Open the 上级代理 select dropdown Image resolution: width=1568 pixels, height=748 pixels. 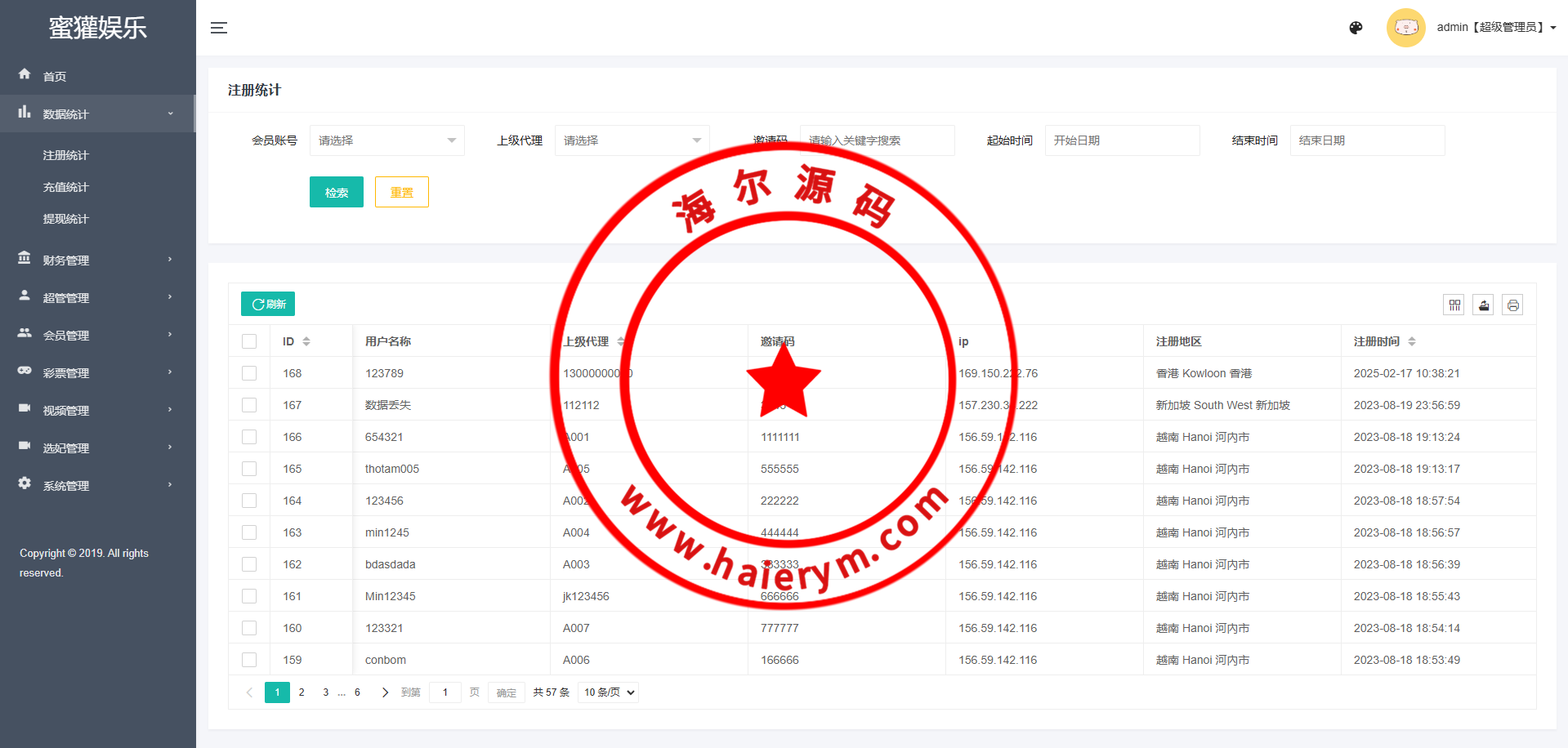pos(632,140)
